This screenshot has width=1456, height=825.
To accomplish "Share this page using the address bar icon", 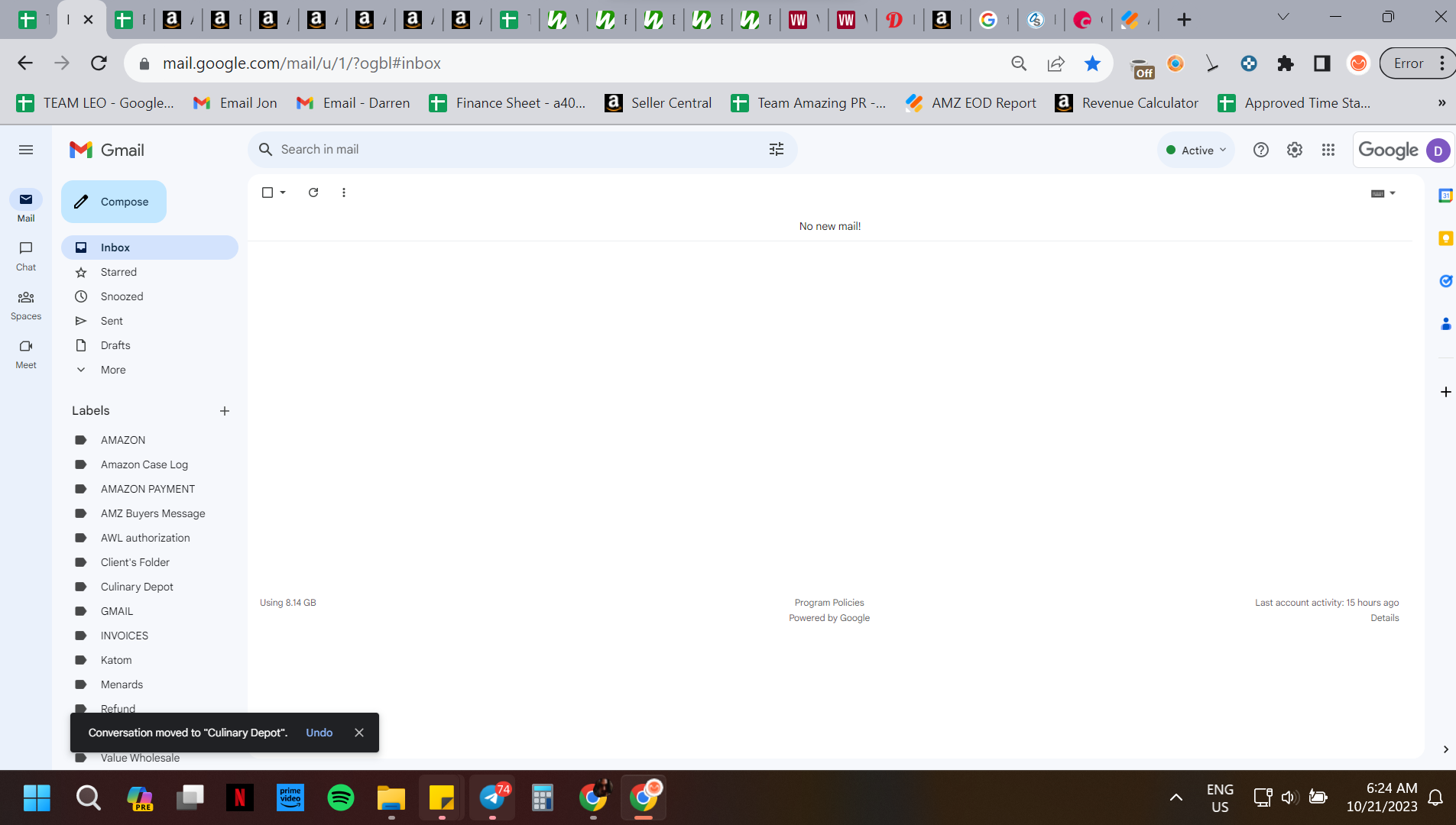I will click(1056, 63).
